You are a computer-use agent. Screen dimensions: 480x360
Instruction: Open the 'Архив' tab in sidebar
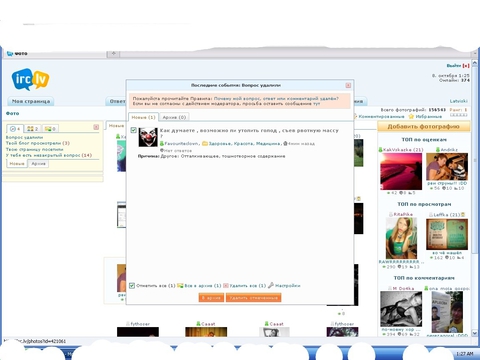click(38, 164)
